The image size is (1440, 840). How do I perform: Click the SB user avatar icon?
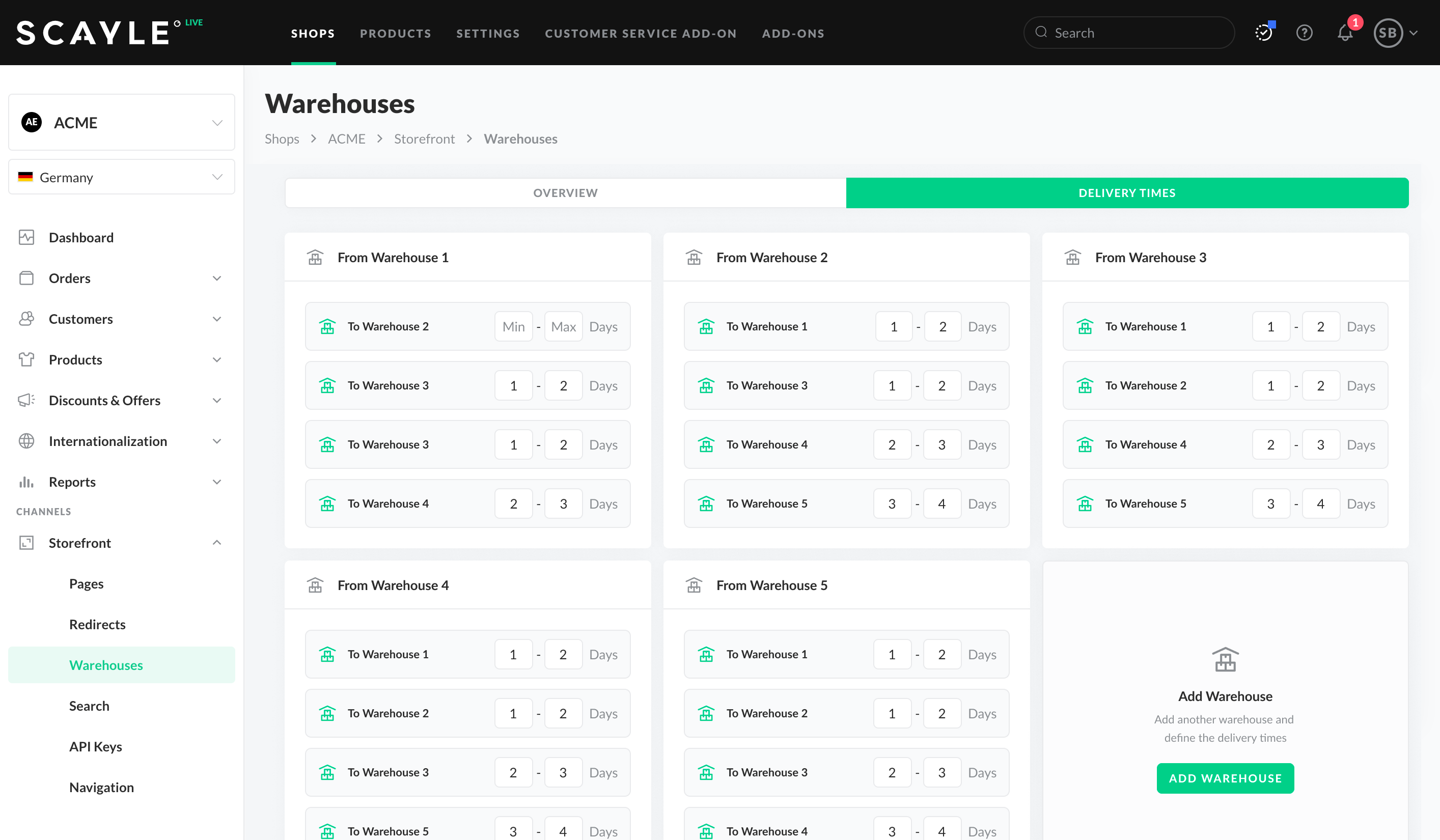click(x=1388, y=33)
